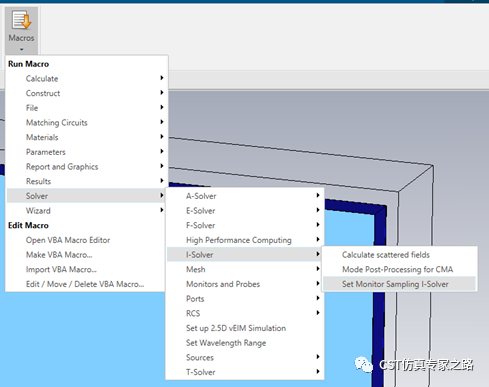
Task: Expand arrow beside Calculate
Action: click(x=162, y=78)
